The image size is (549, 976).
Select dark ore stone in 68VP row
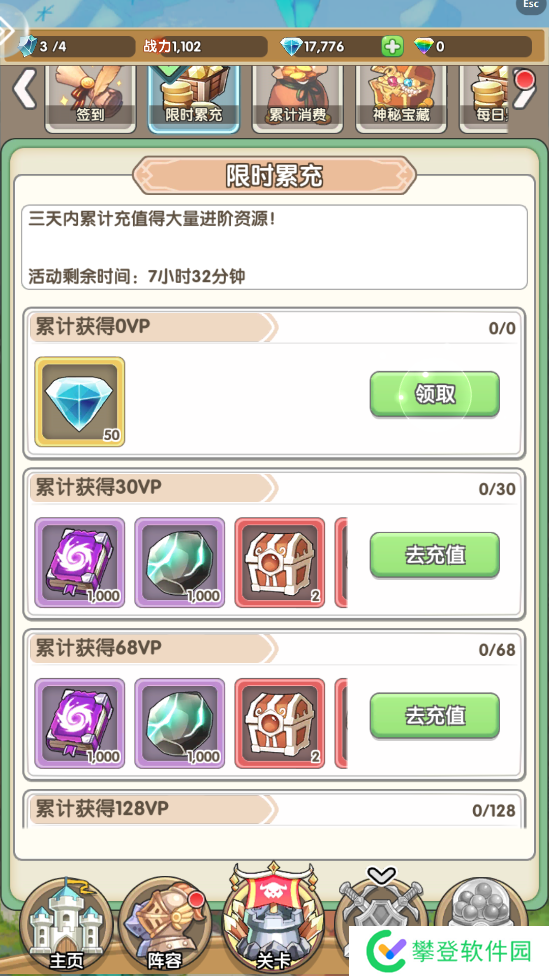pos(180,723)
